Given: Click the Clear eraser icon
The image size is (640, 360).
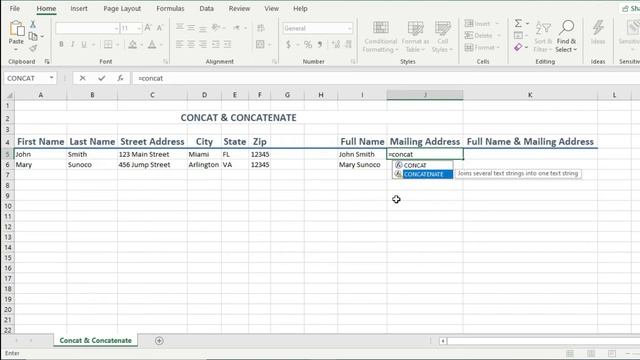Looking at the screenshot, I should tap(518, 47).
